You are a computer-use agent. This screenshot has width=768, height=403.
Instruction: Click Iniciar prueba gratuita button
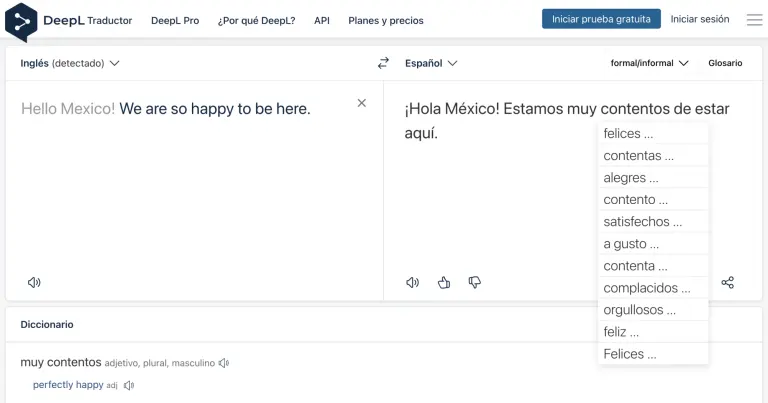coord(601,19)
